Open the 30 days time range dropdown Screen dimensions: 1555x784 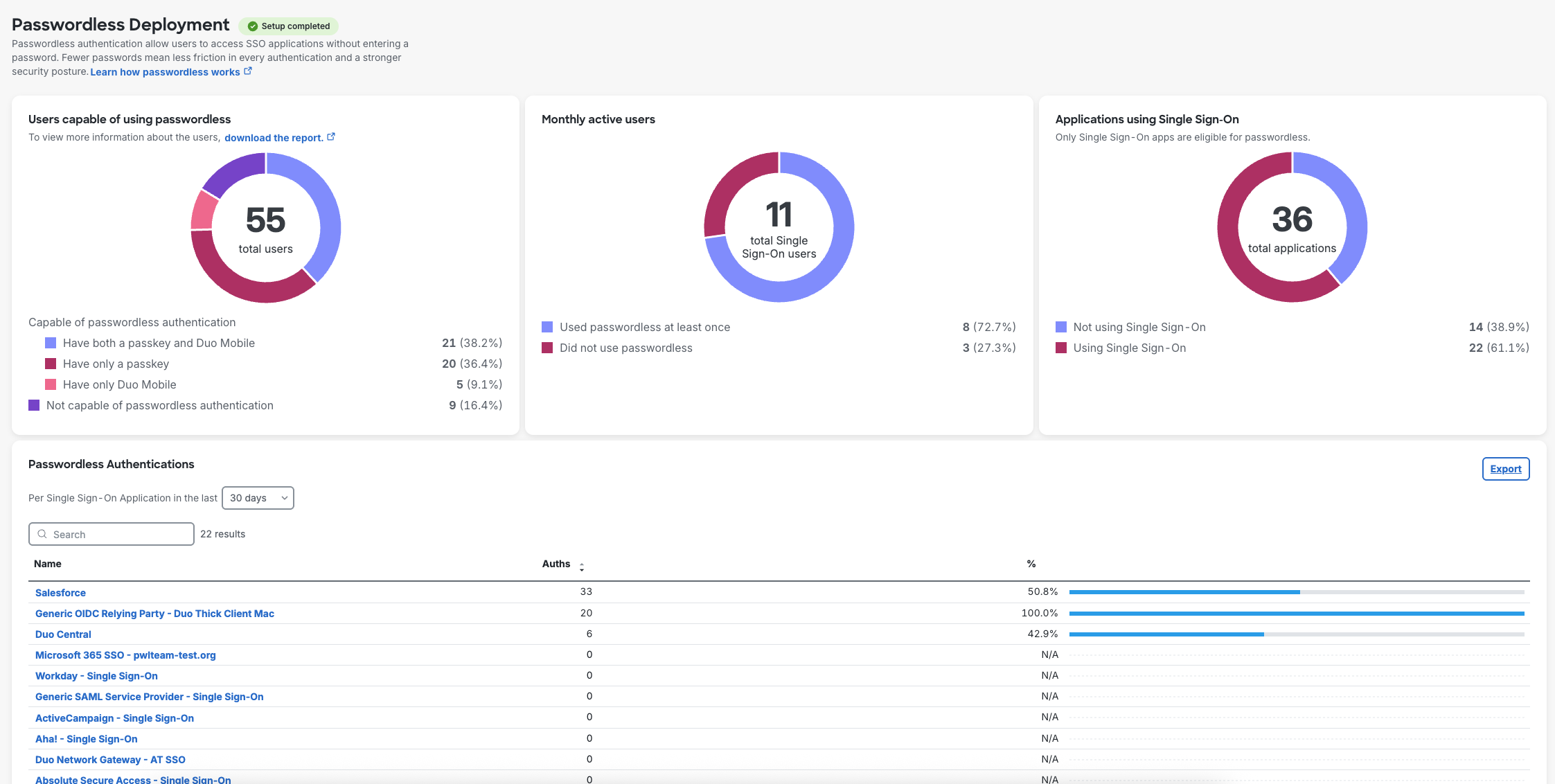click(257, 497)
